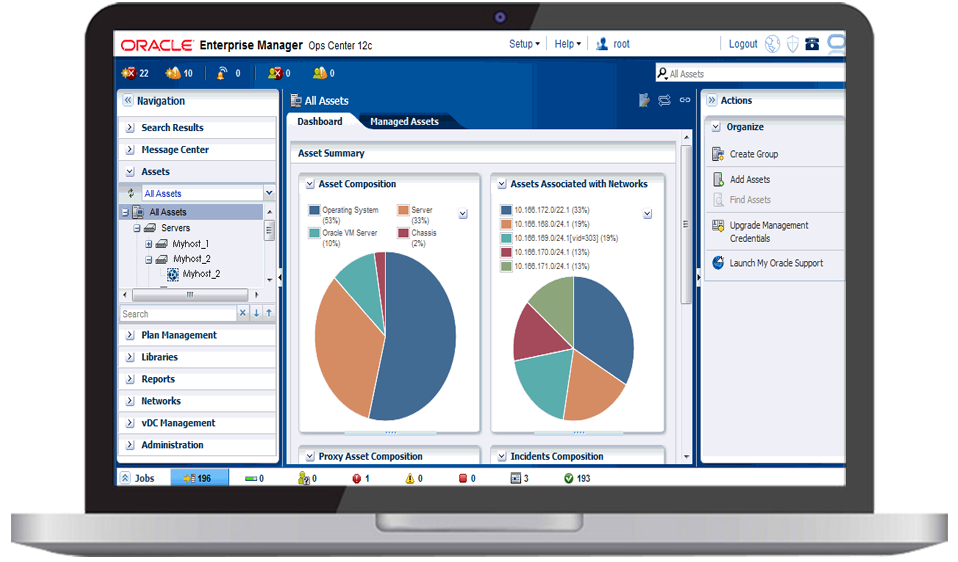Screen dimensions: 958x562
Task: Clear the navigation search with X icon
Action: click(243, 313)
